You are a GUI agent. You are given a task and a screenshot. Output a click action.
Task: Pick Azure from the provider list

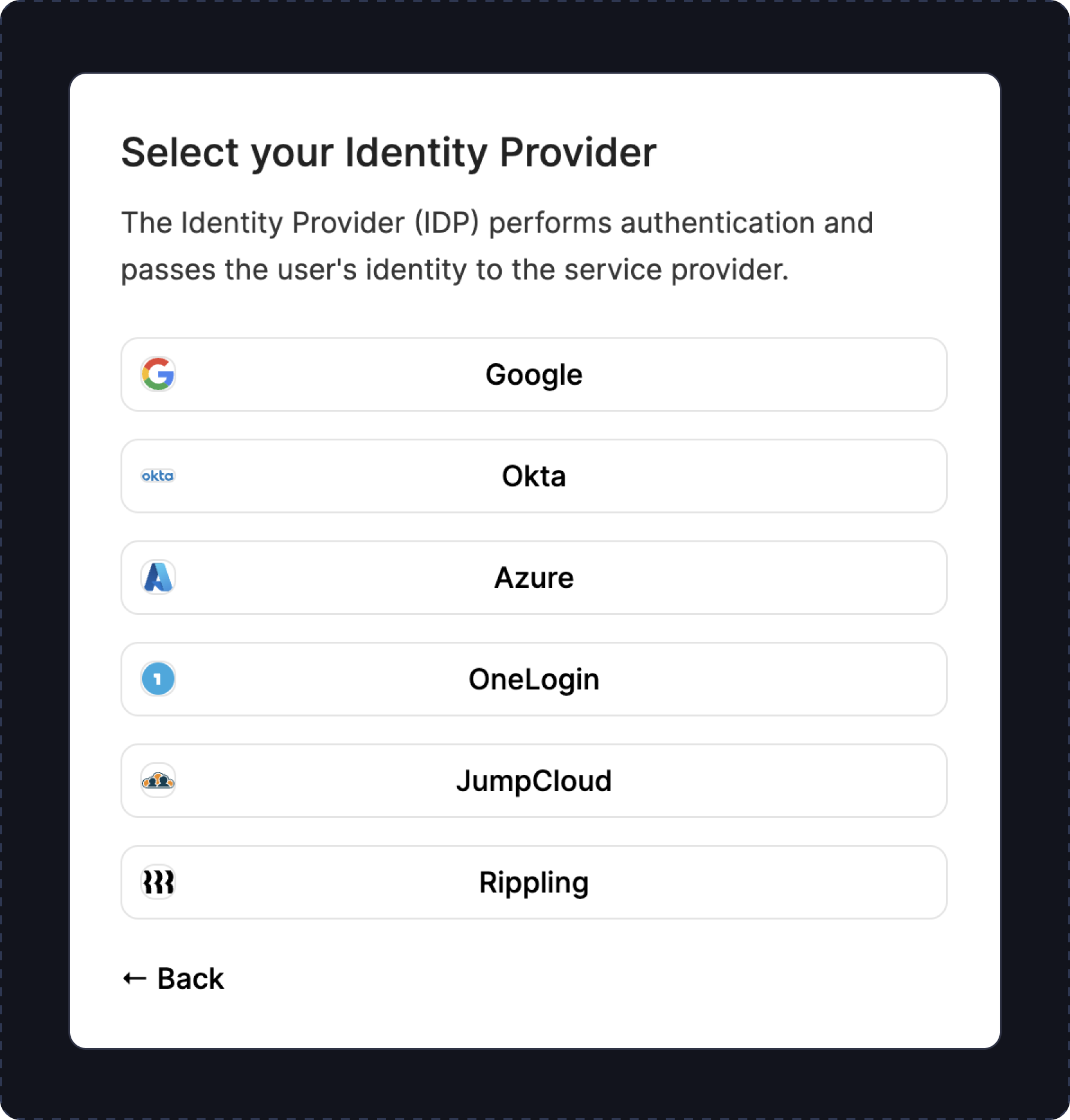coord(534,578)
